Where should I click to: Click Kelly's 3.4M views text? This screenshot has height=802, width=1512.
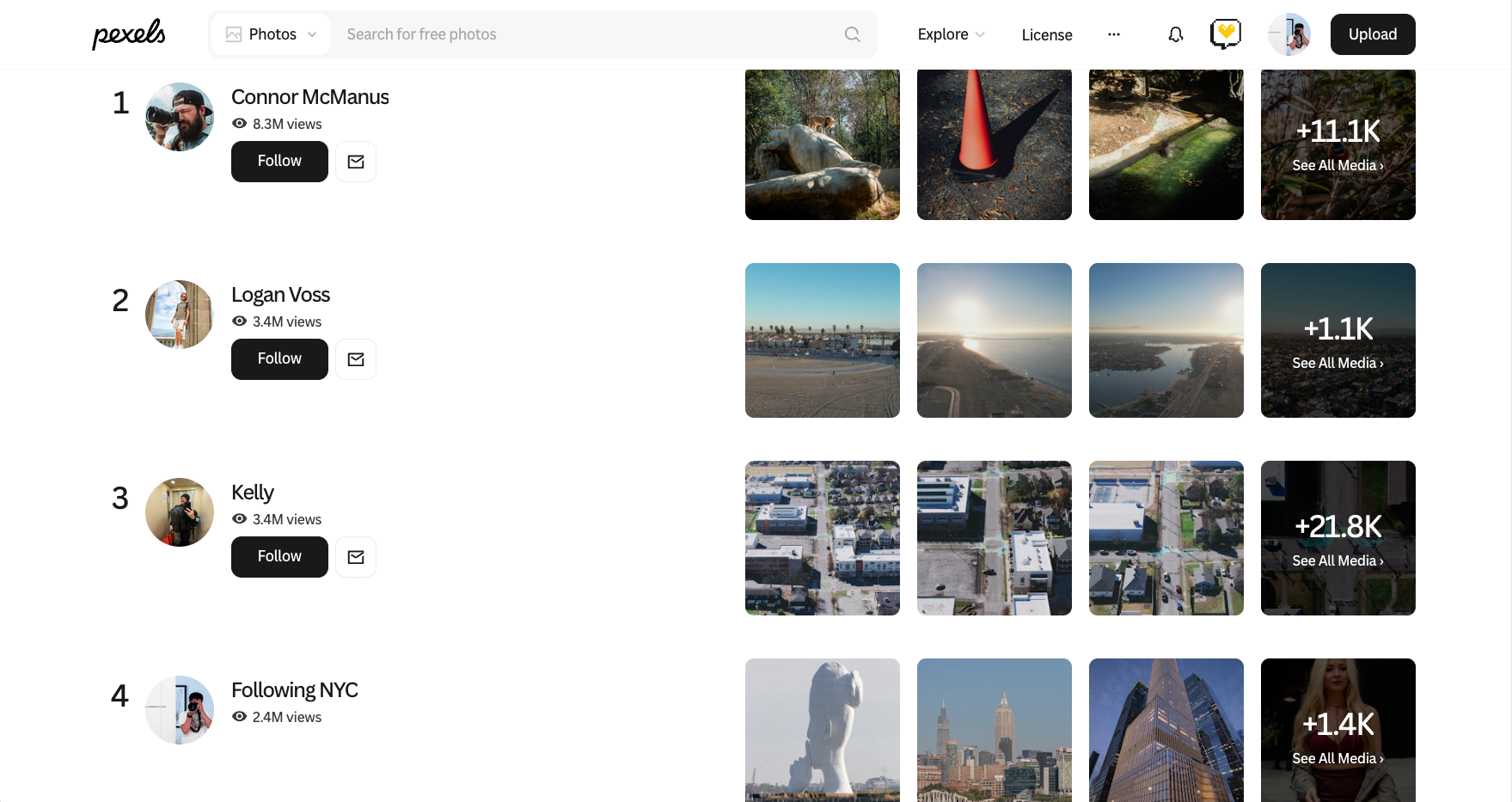[287, 519]
